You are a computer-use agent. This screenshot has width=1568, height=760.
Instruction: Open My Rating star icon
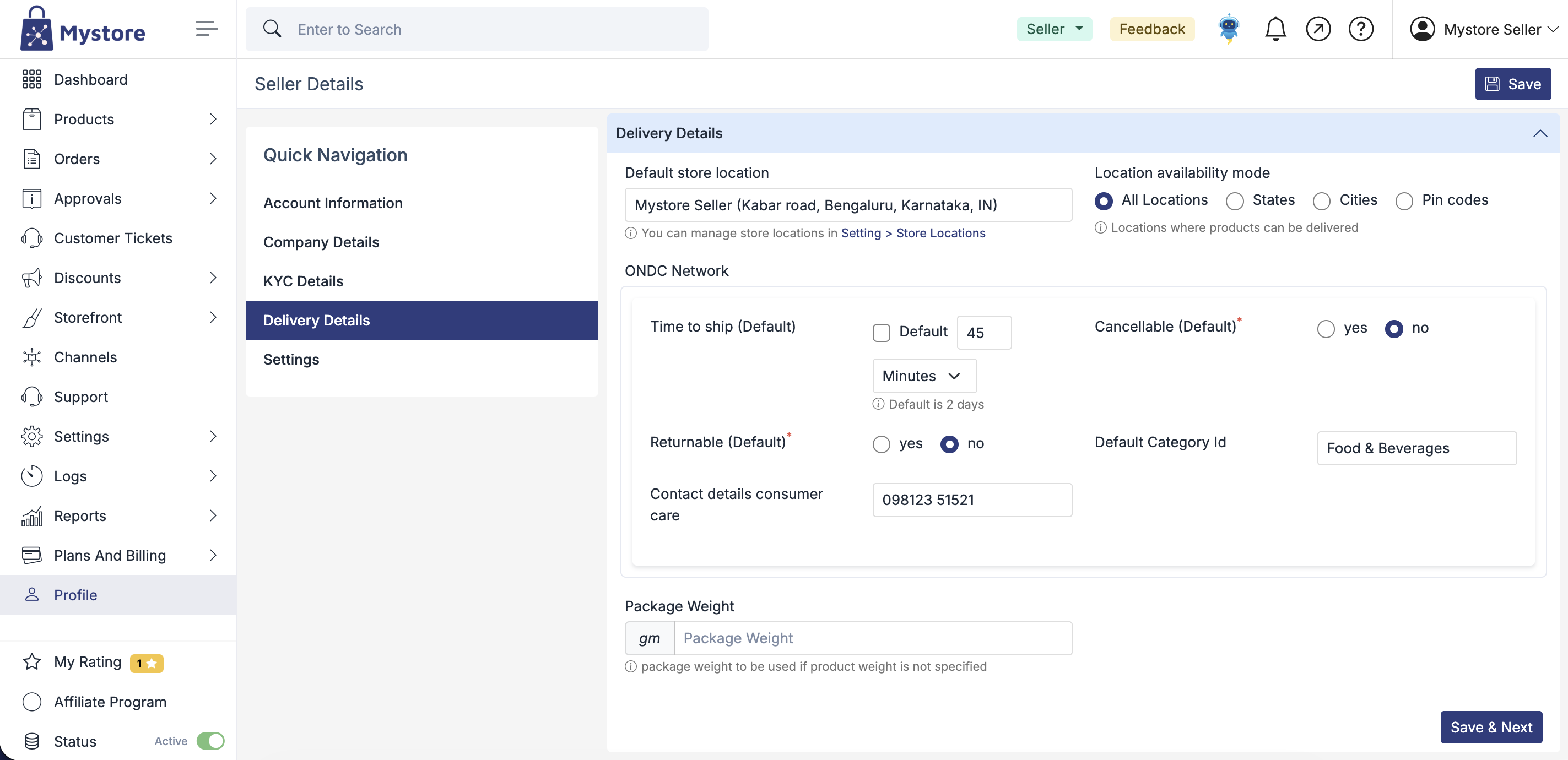click(31, 661)
